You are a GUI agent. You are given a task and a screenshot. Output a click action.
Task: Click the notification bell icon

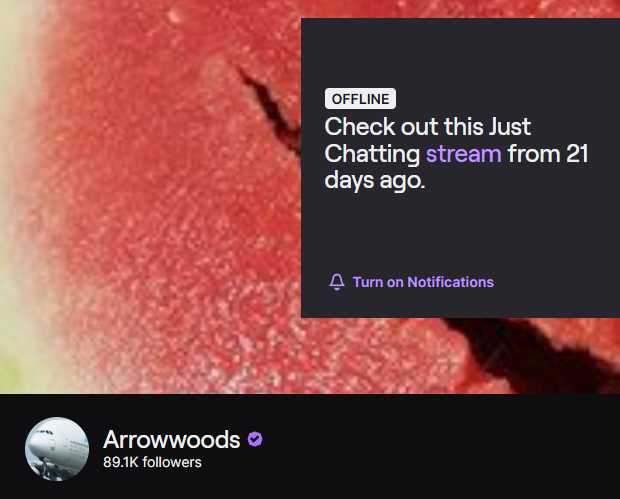(337, 282)
